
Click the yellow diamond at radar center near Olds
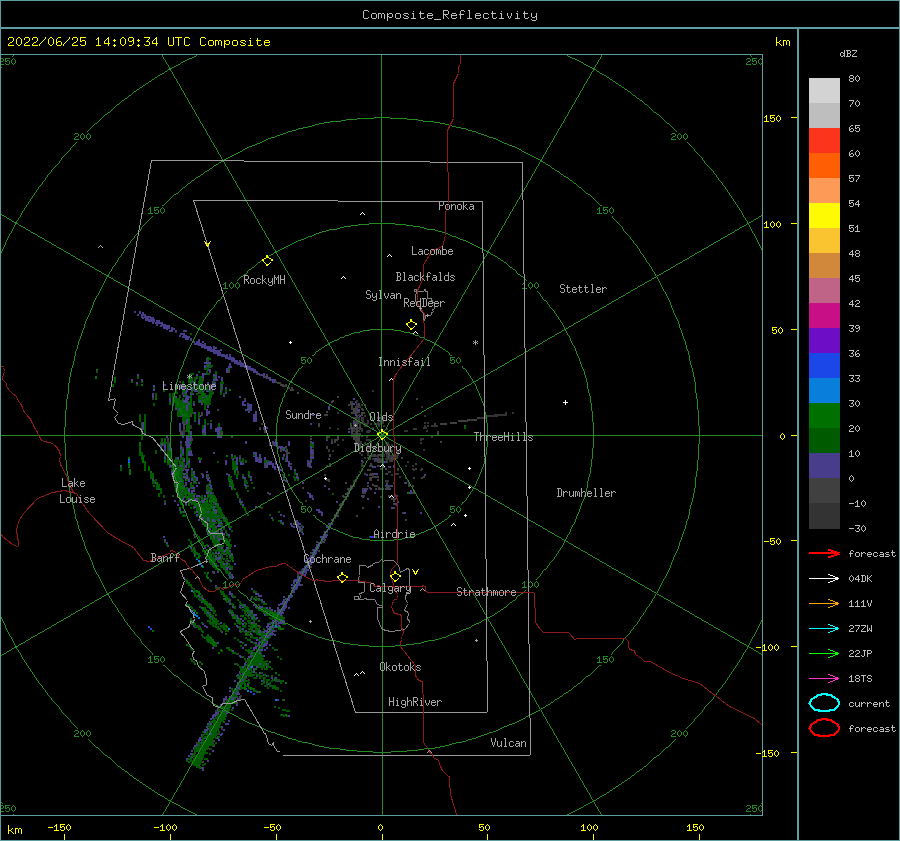pyautogui.click(x=382, y=435)
